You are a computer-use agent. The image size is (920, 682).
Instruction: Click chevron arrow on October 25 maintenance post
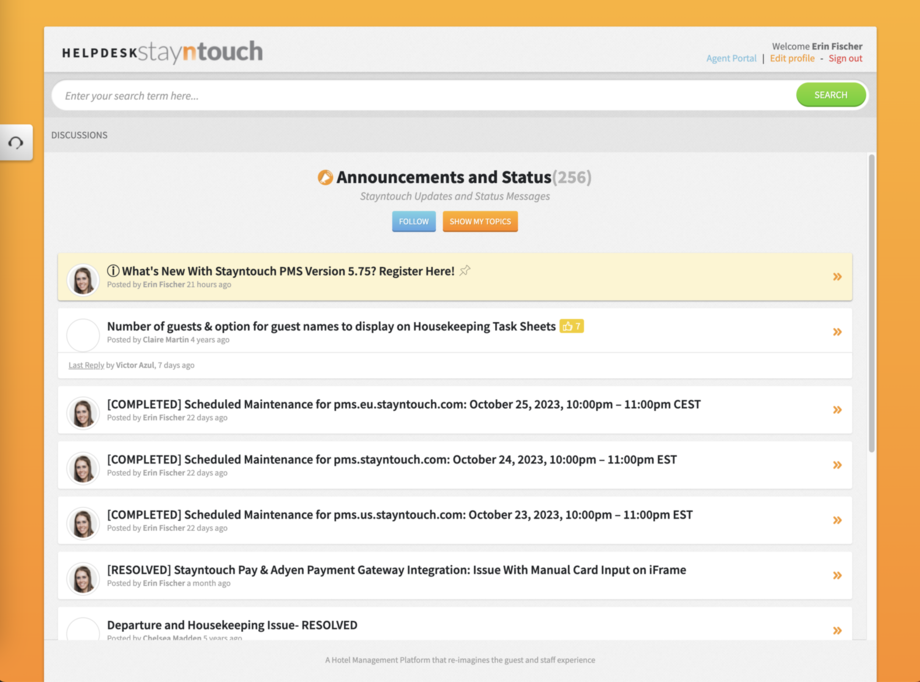pos(837,410)
